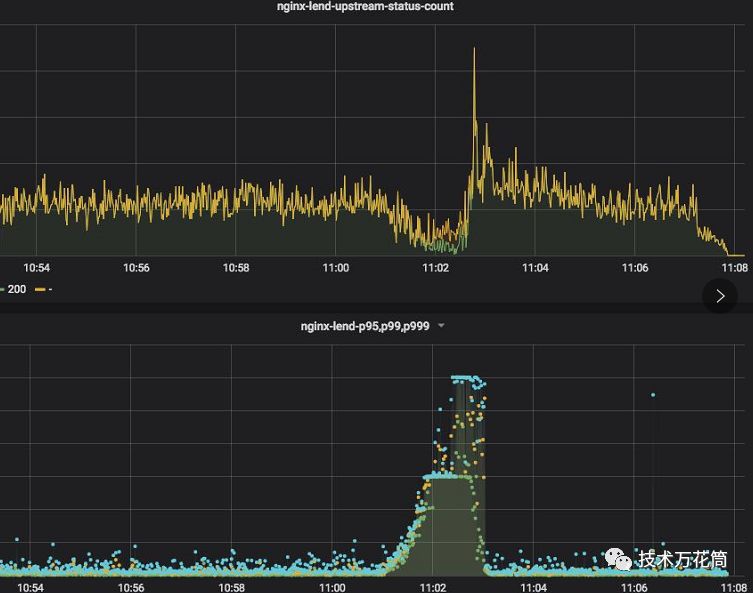Click the 10:56 label on upper chart axis
Screen dimensions: 753x593
(x=136, y=267)
